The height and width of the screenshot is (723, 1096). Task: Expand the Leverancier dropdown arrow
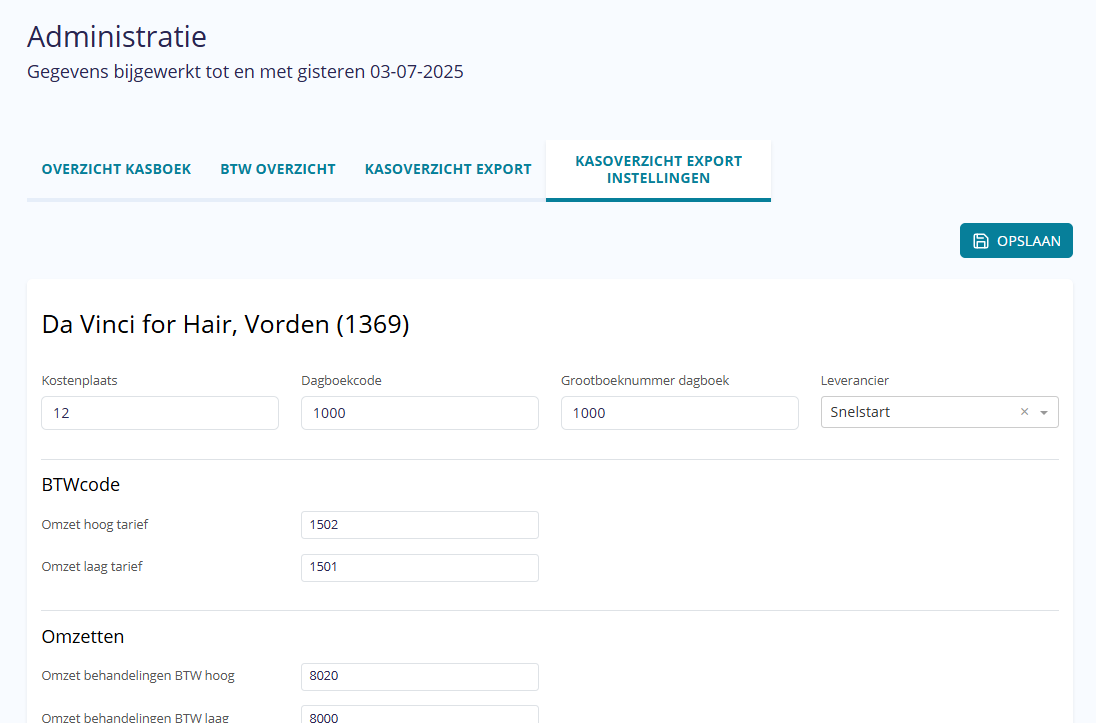tap(1044, 412)
